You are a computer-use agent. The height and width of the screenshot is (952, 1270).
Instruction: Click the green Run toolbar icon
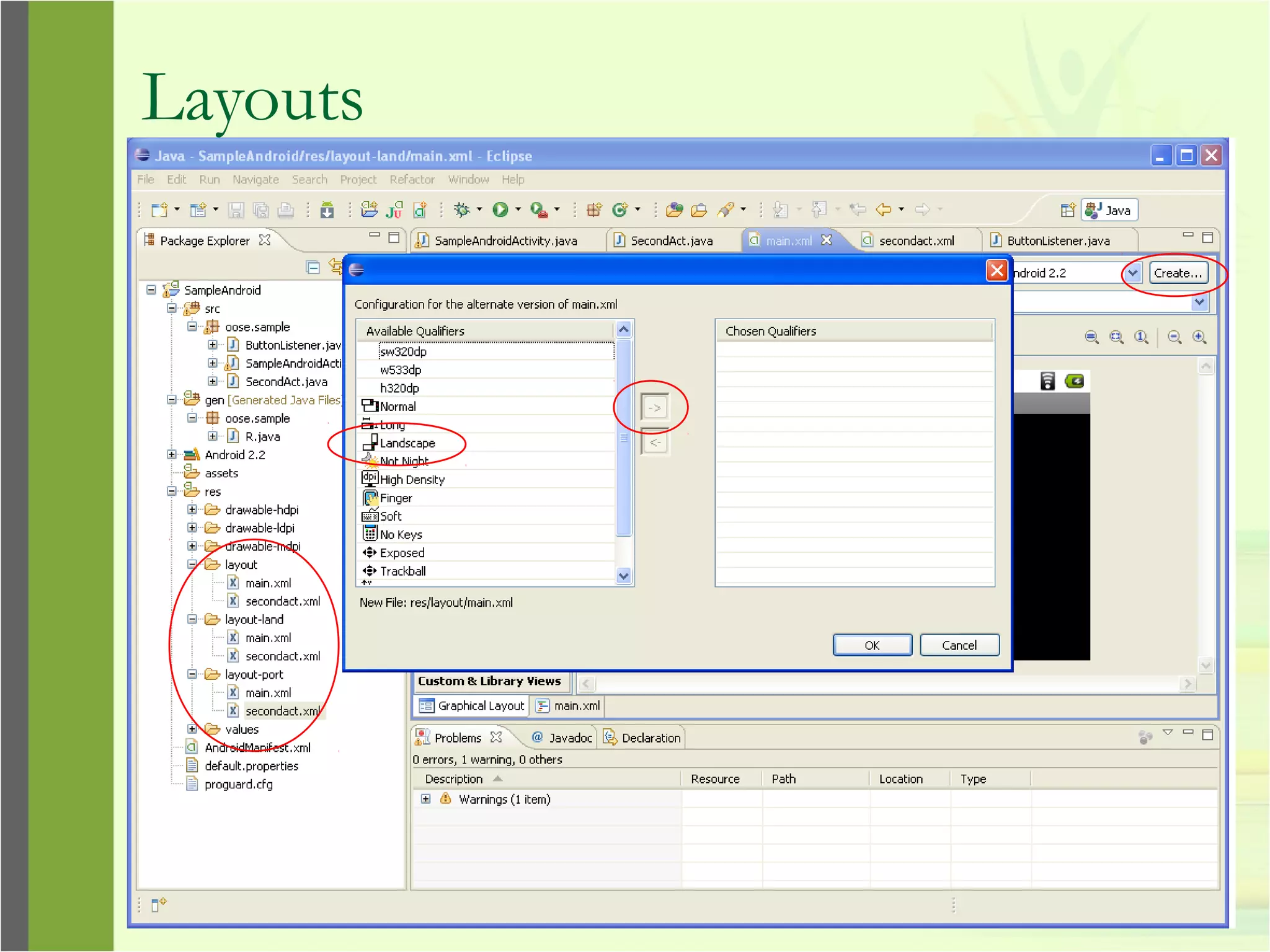(500, 210)
